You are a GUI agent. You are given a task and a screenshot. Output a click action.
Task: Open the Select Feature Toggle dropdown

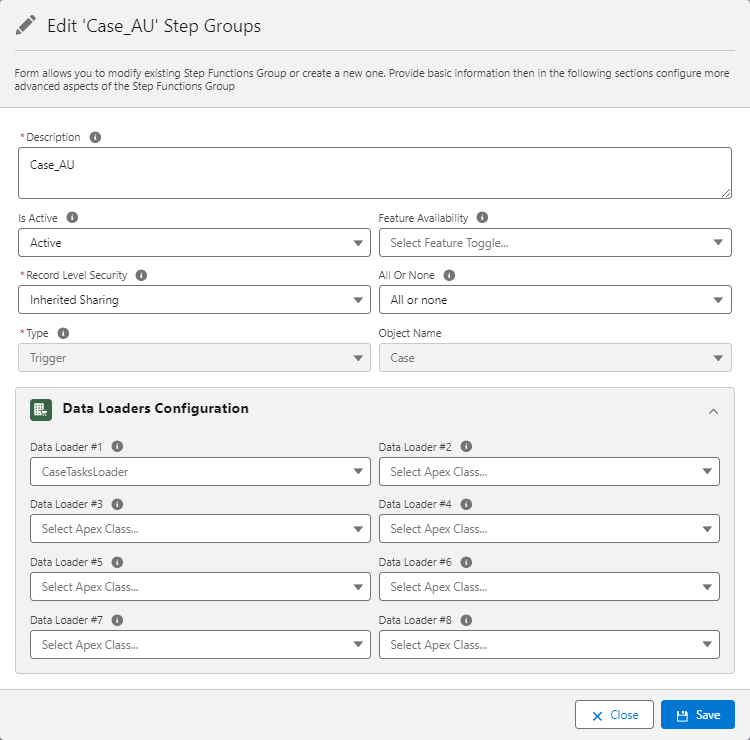tap(555, 243)
